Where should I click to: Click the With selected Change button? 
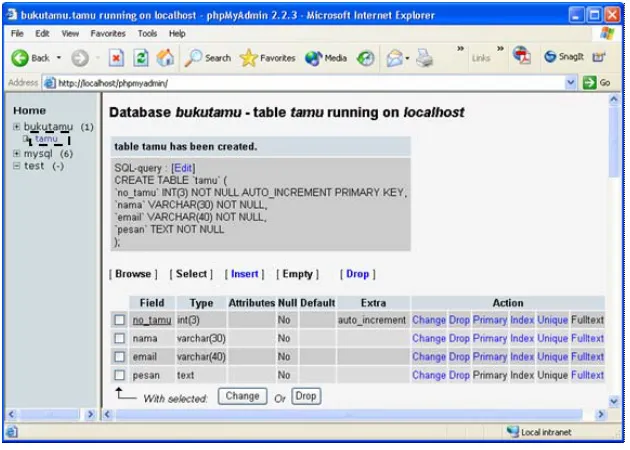[242, 396]
